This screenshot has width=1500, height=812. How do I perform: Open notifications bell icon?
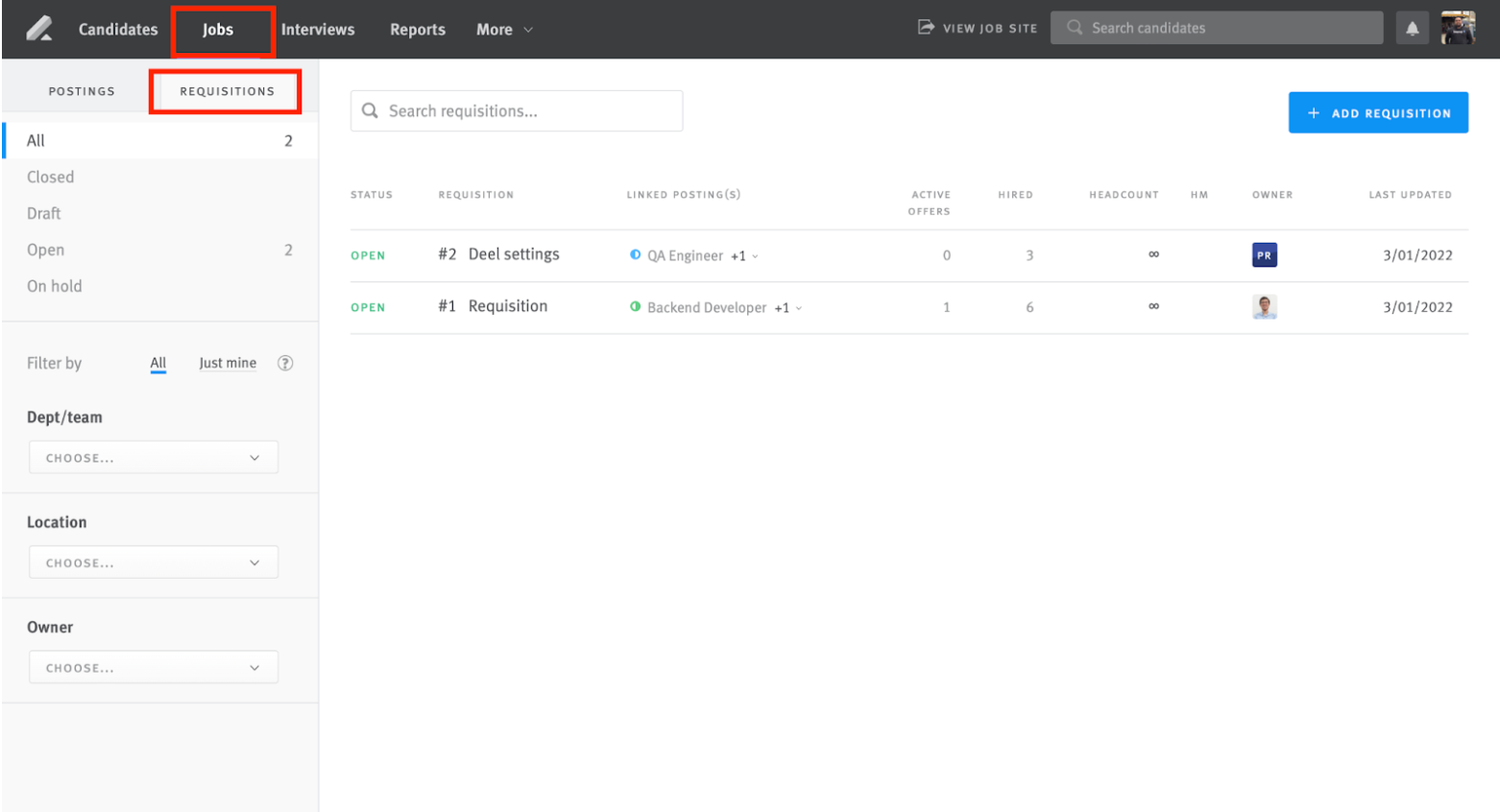tap(1412, 29)
